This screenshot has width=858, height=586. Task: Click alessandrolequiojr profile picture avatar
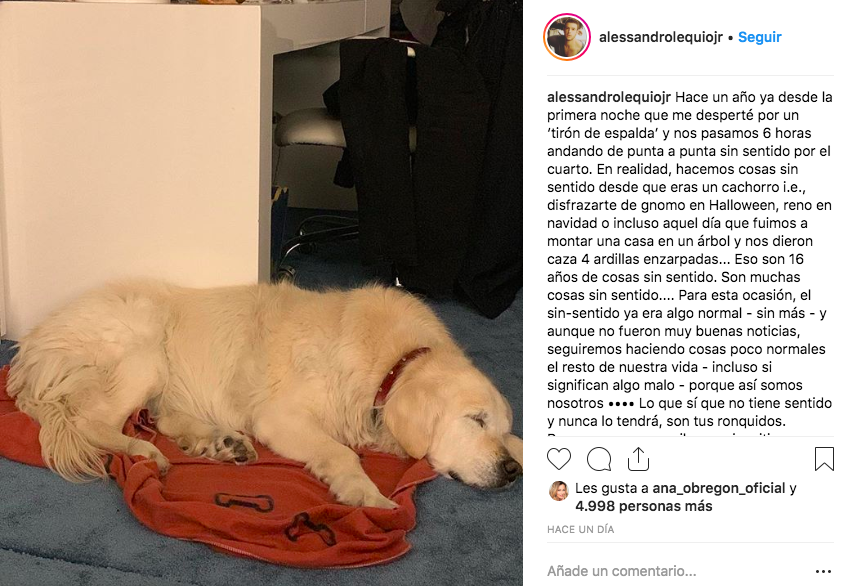pyautogui.click(x=567, y=37)
